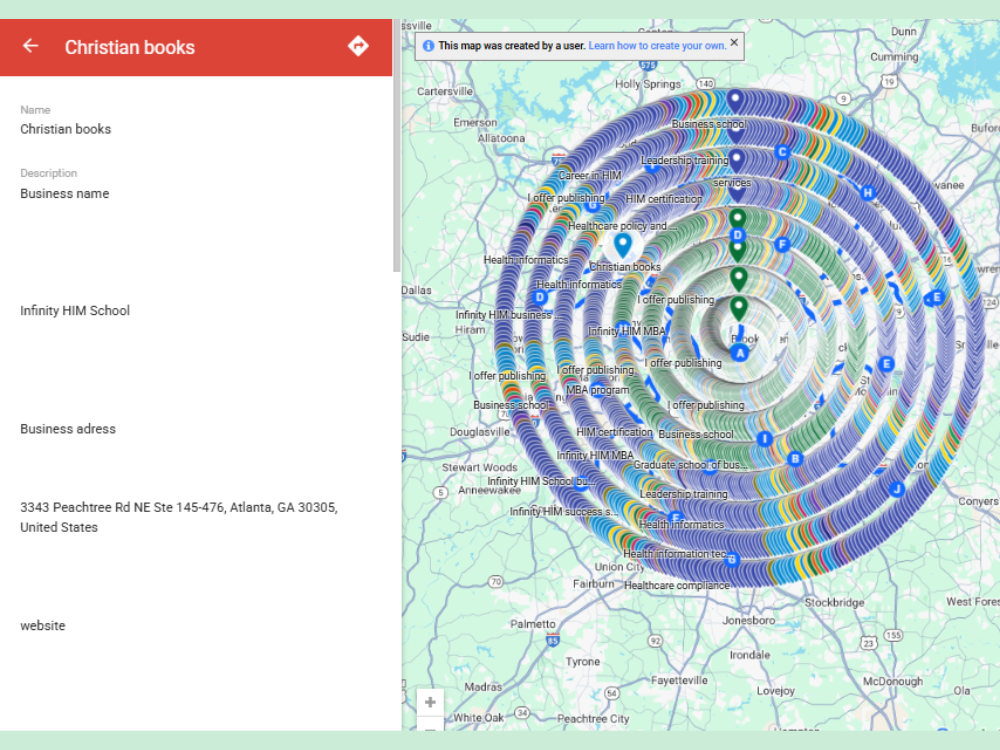Click the 'Leadership training' label near the top
Viewport: 1000px width, 750px height.
click(x=685, y=160)
